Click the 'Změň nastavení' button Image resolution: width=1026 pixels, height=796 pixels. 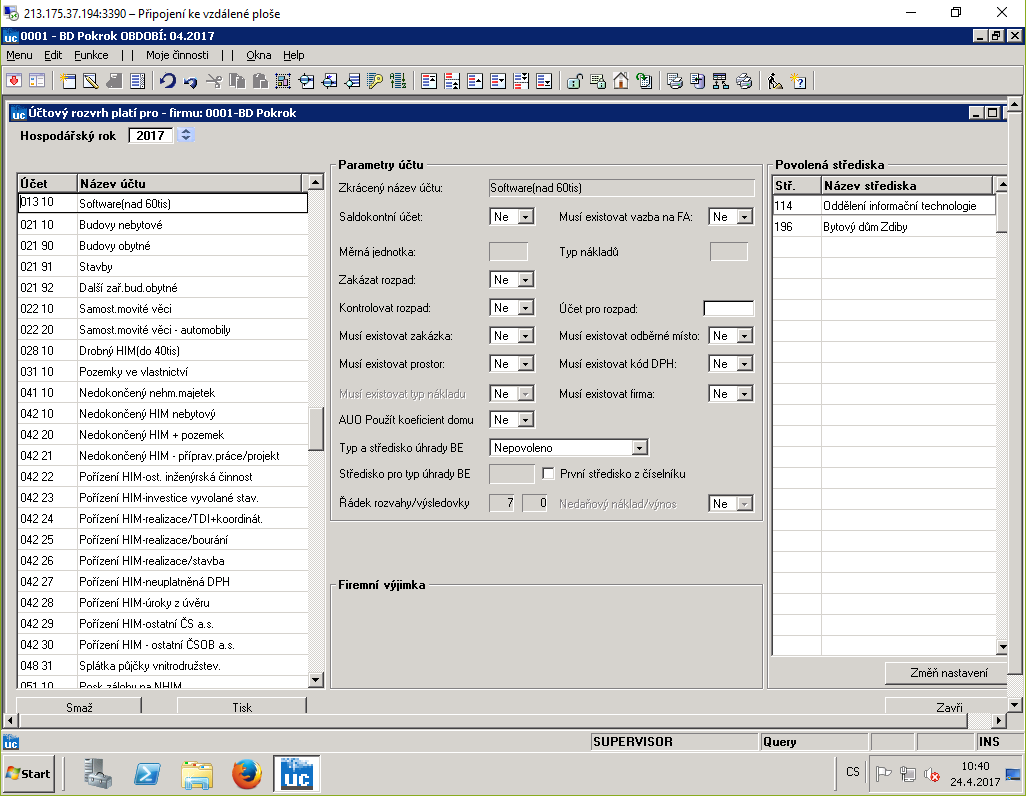pos(948,673)
